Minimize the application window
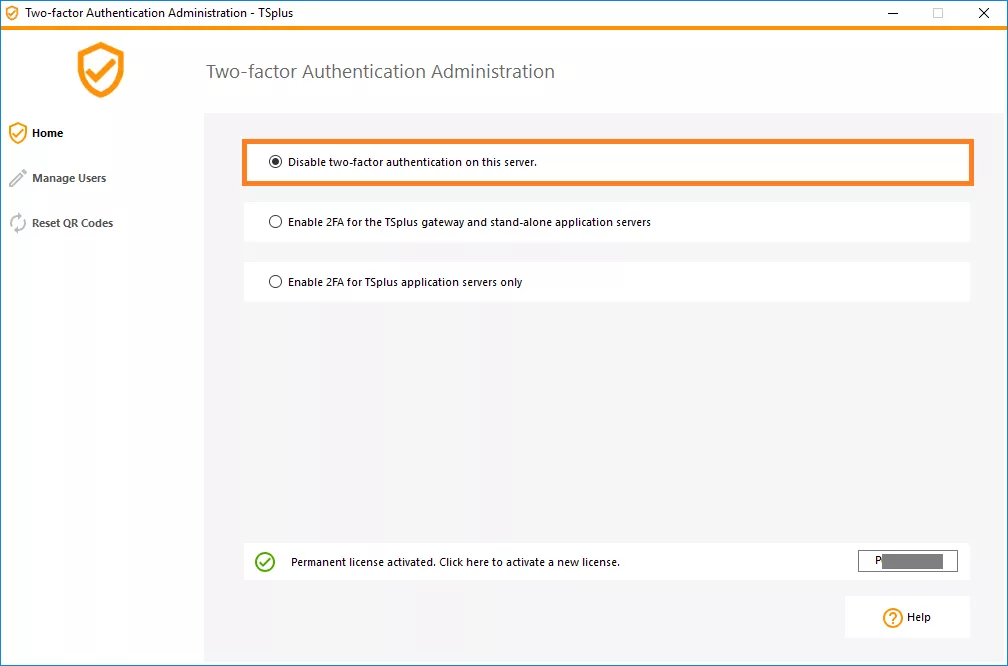Viewport: 1008px width, 666px height. (891, 13)
